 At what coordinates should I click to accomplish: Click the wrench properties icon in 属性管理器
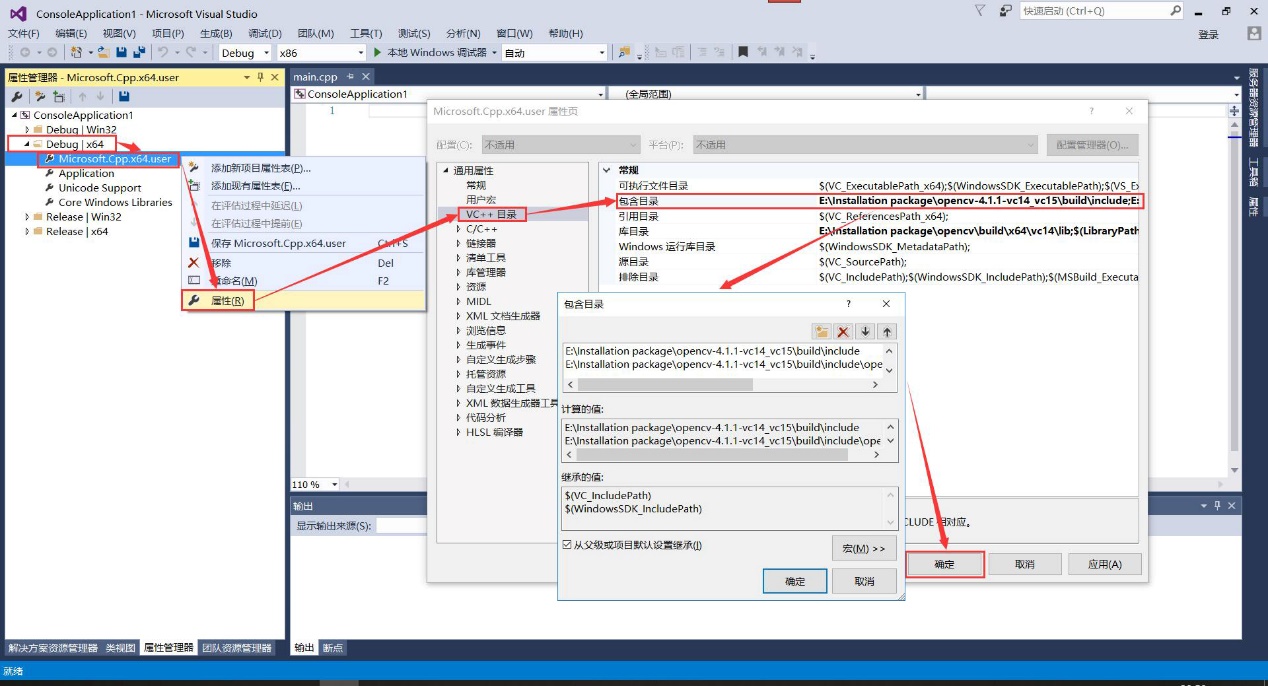(x=17, y=97)
